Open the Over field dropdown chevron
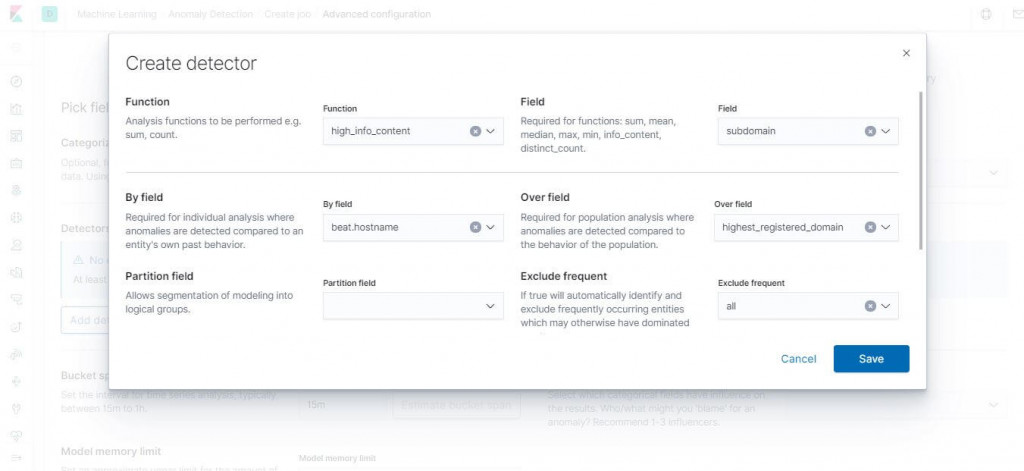 (886, 228)
